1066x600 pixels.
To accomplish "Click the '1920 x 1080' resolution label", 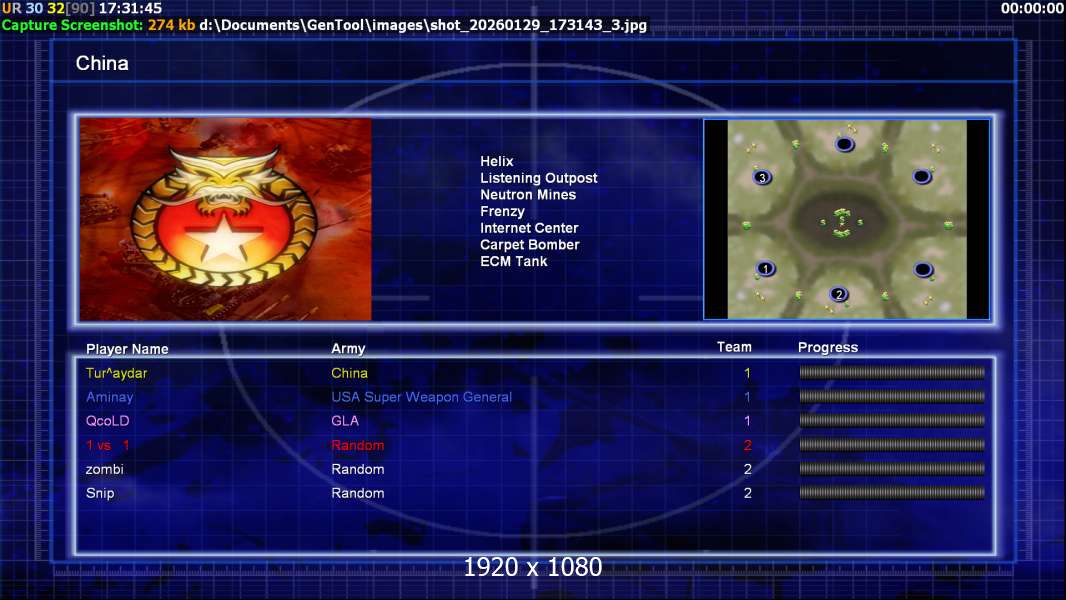I will click(532, 567).
